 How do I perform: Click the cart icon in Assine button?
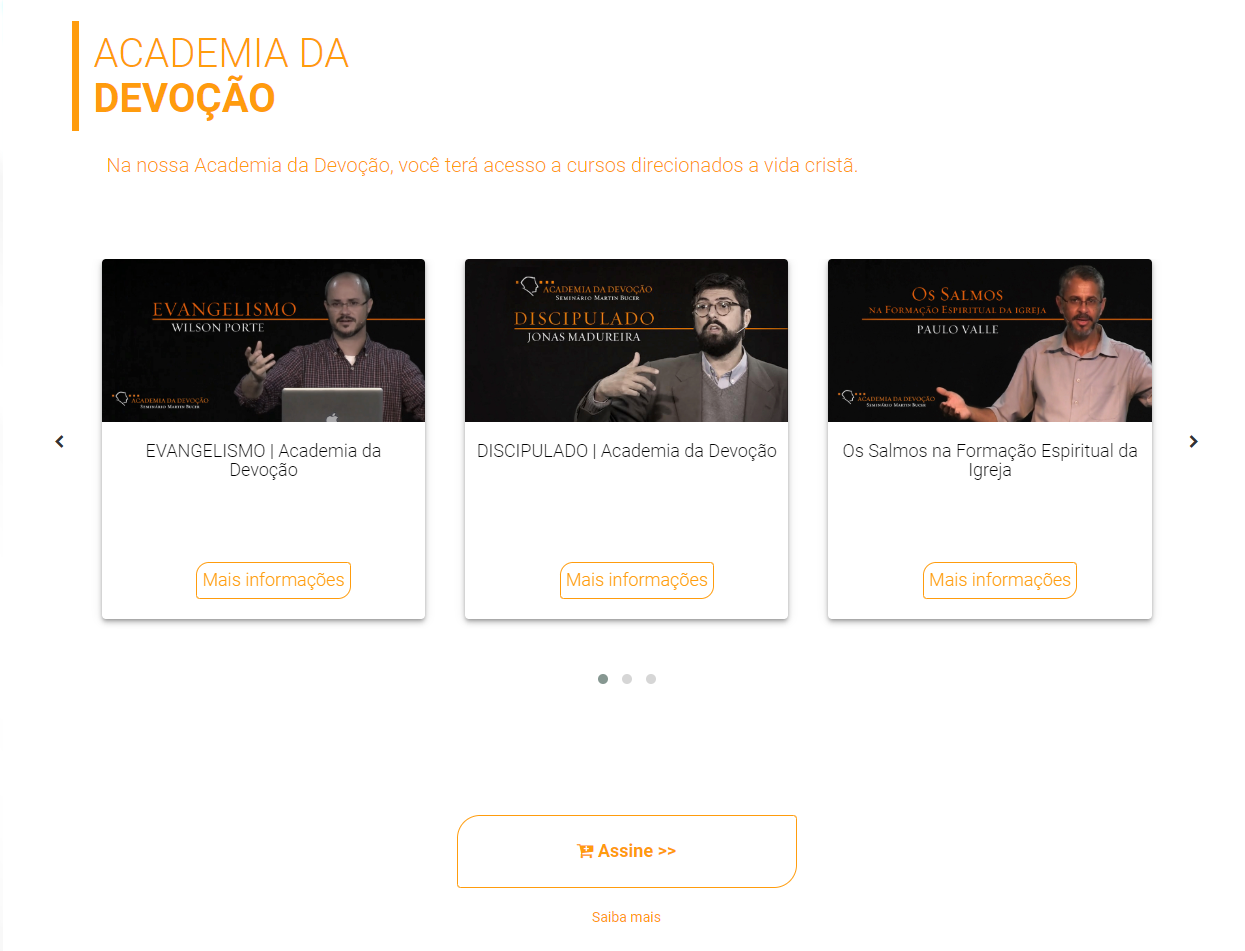pos(585,851)
